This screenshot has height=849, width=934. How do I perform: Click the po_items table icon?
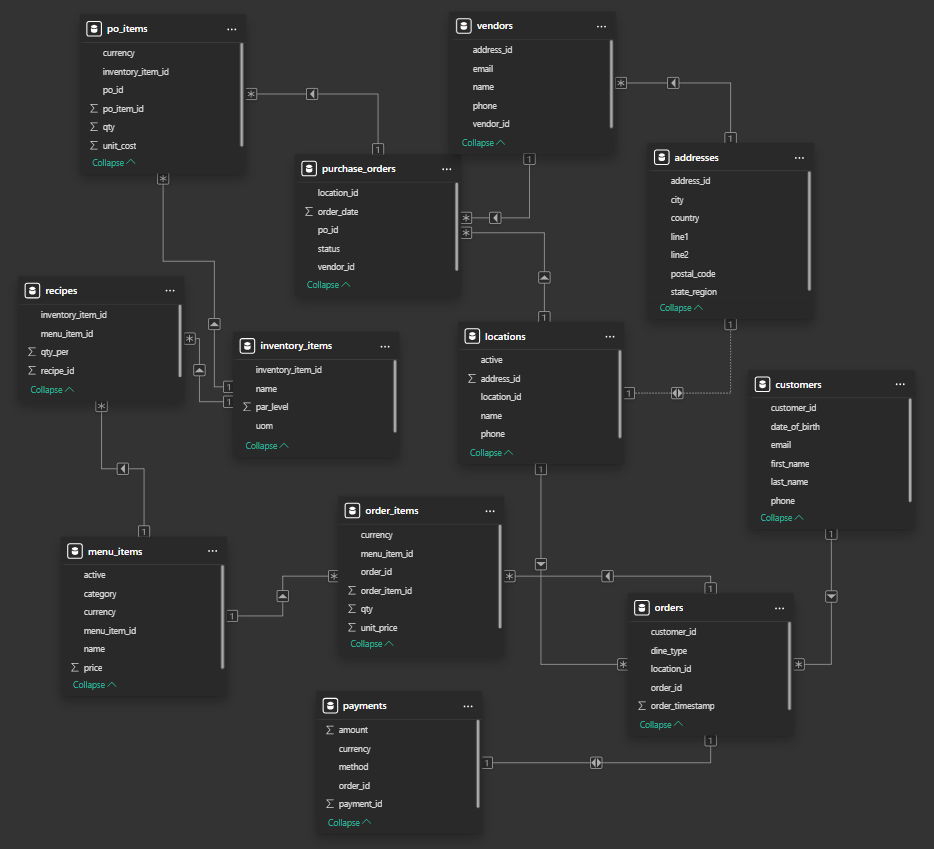pos(93,29)
